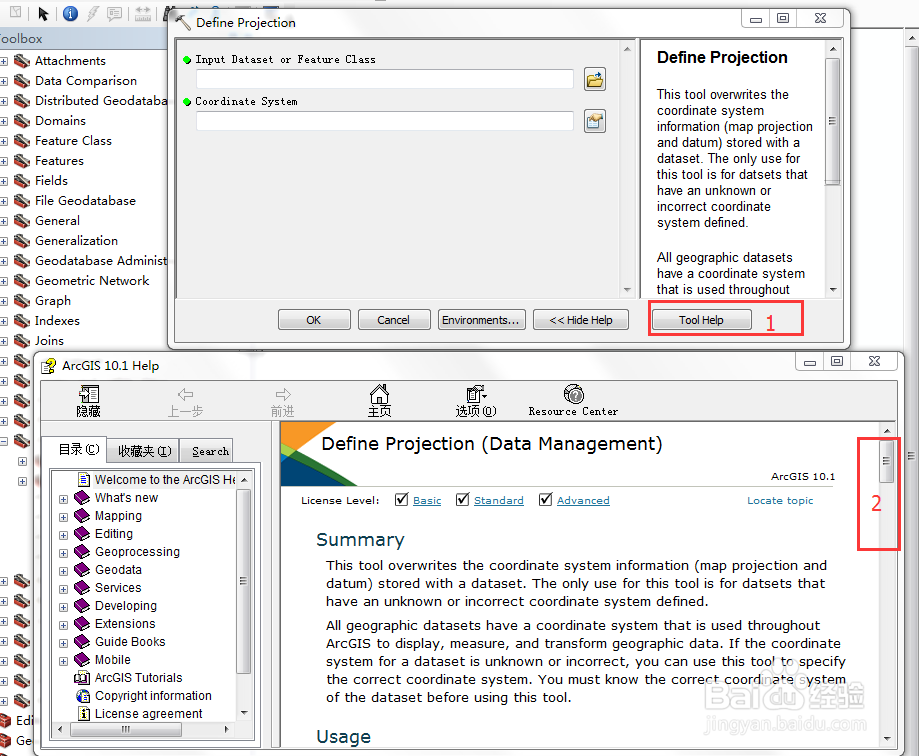This screenshot has width=919, height=756.
Task: Select the Identify info tool
Action: [x=70, y=13]
